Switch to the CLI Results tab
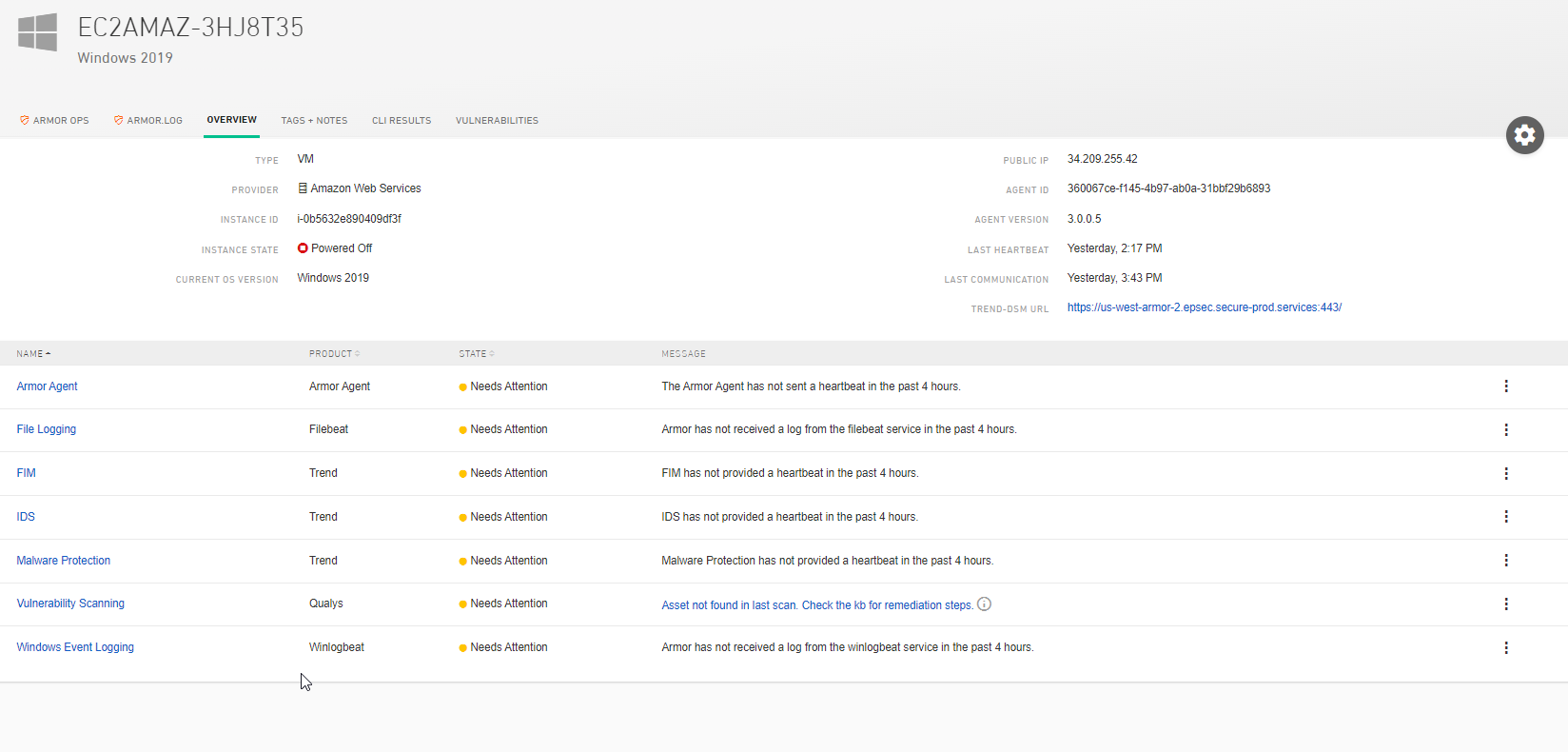This screenshot has width=1568, height=752. pos(402,121)
